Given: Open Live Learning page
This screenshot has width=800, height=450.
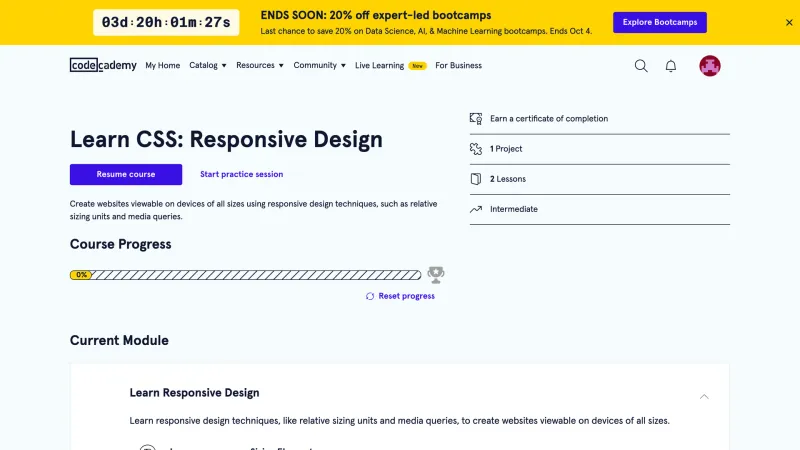Looking at the screenshot, I should (x=380, y=65).
